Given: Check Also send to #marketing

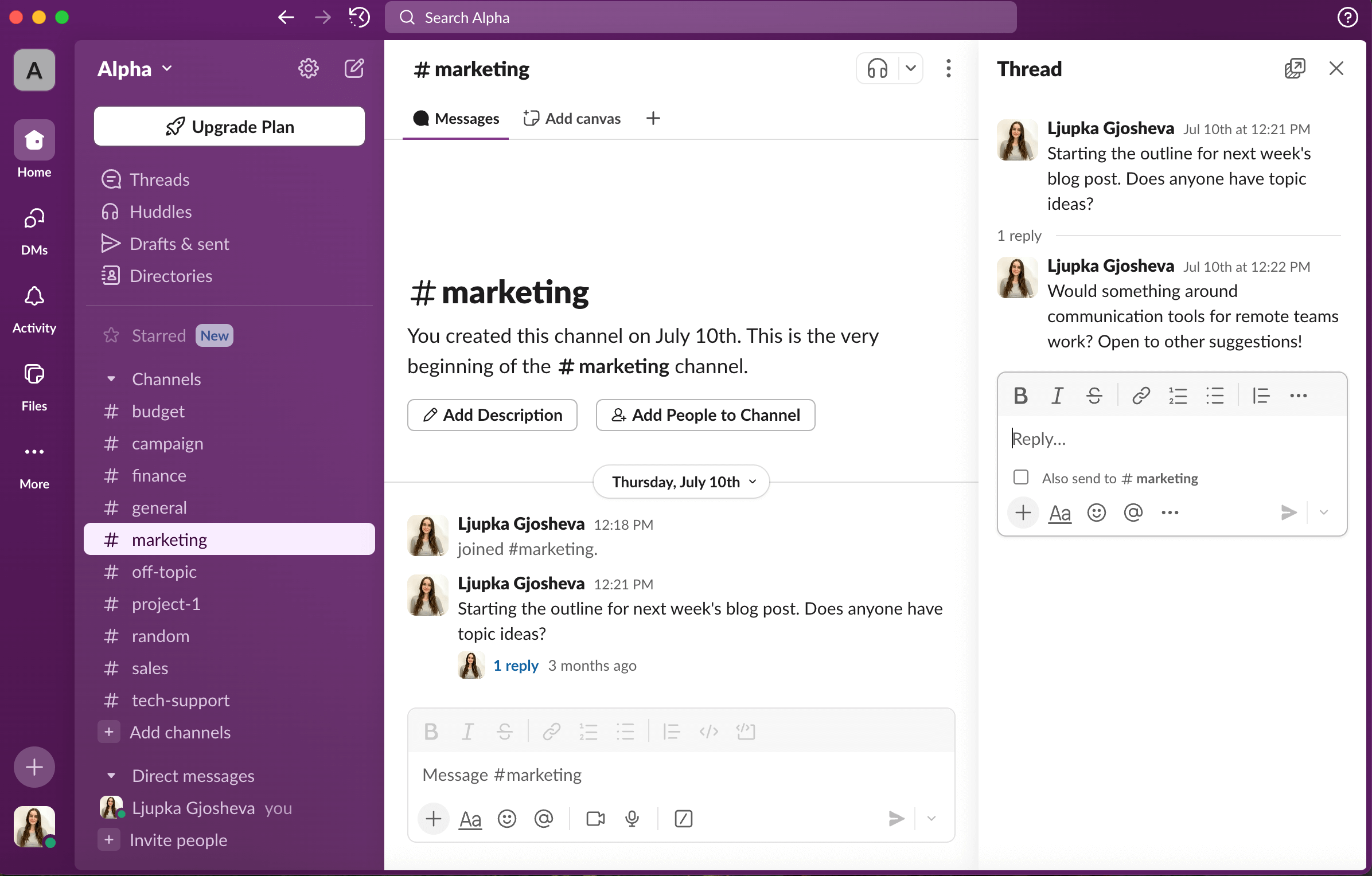Looking at the screenshot, I should point(1021,478).
